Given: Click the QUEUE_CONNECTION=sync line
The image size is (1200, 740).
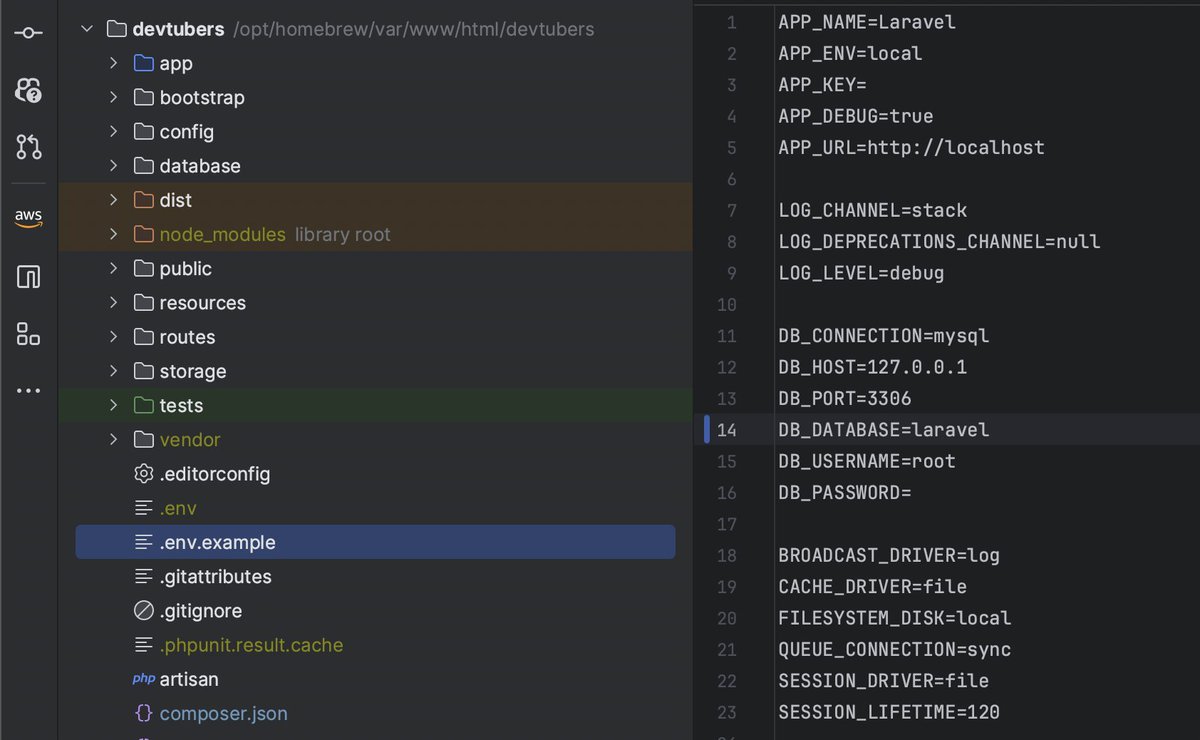Looking at the screenshot, I should [x=895, y=649].
